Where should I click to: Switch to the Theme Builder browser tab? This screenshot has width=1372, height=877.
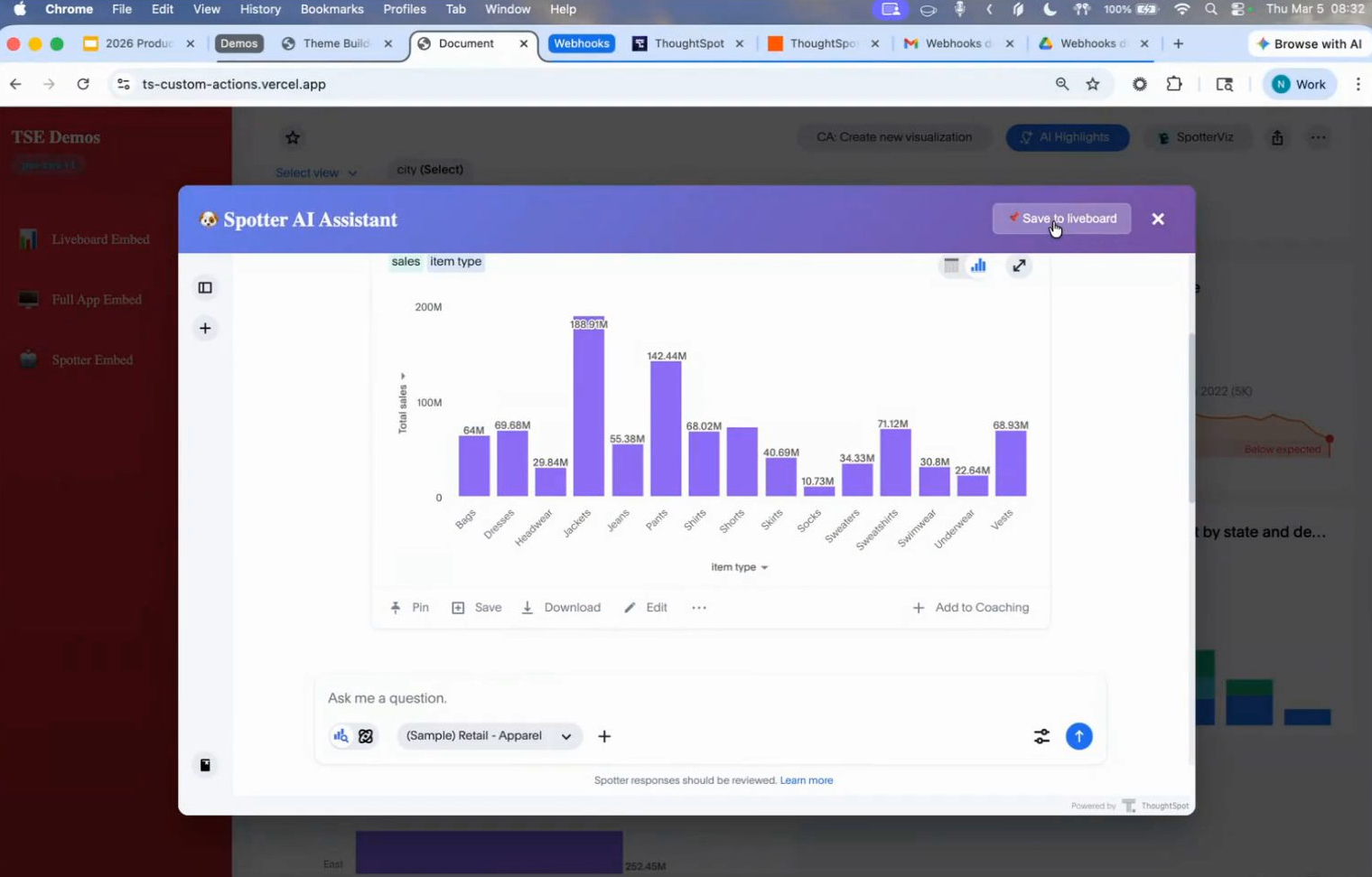pos(335,43)
